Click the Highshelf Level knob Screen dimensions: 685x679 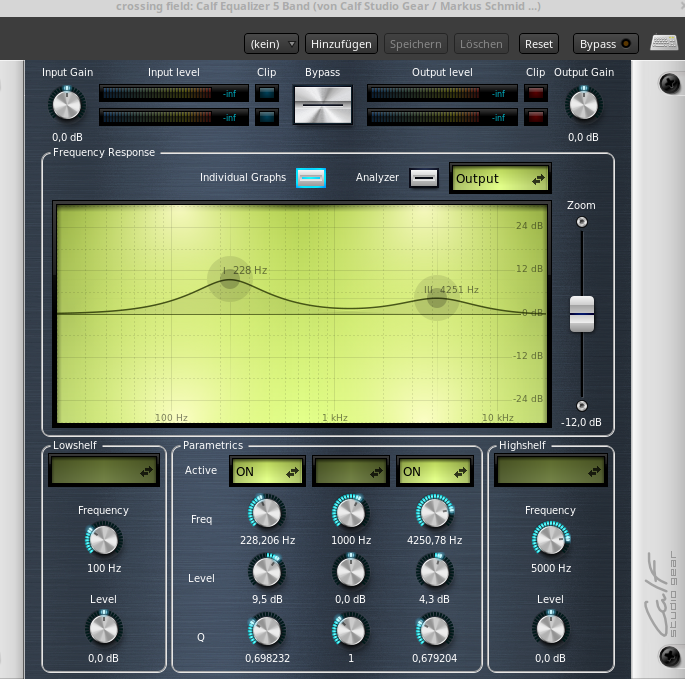pyautogui.click(x=550, y=629)
